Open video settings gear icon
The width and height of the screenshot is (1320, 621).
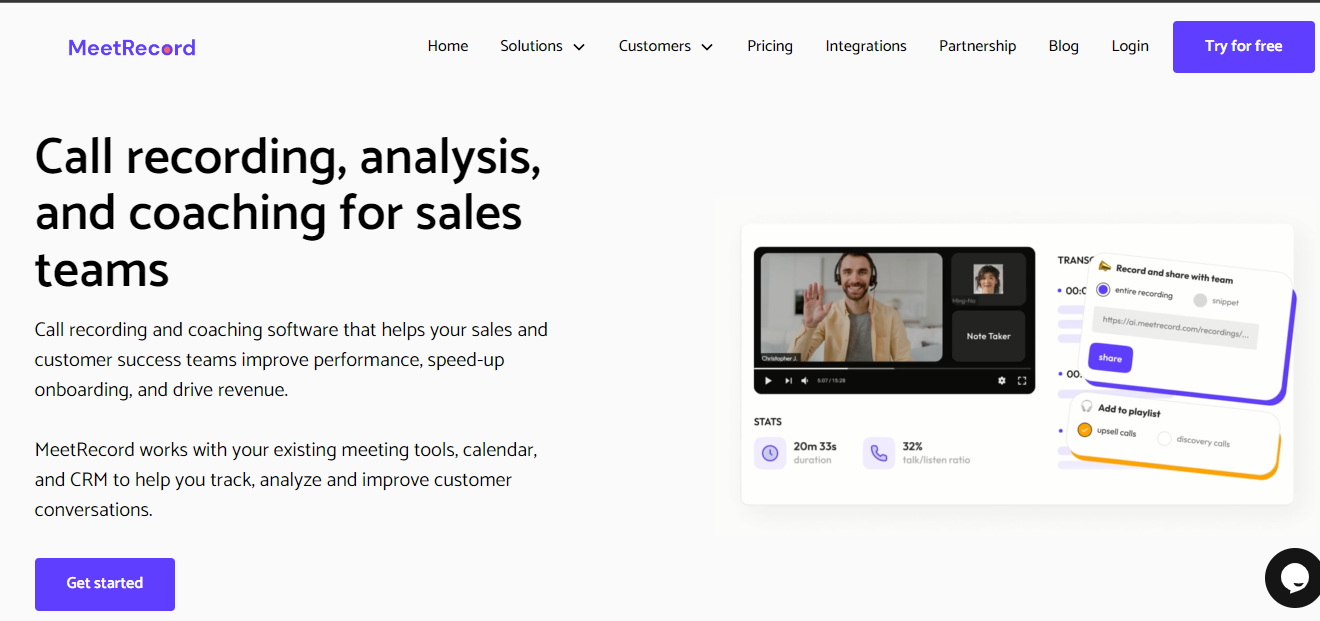point(1002,381)
